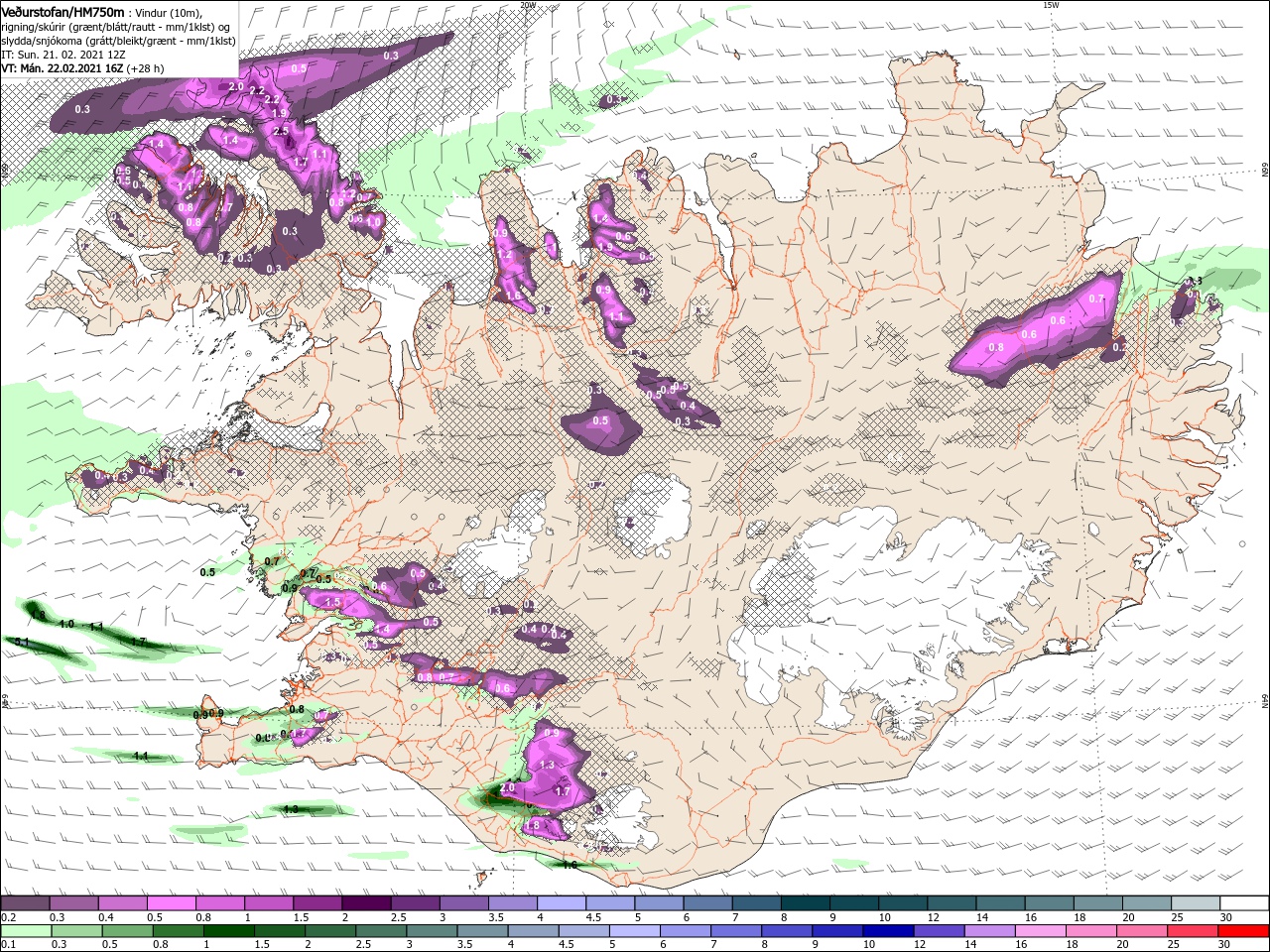
Task: Pick the pale green first rain scale swatch
Action: point(27,931)
